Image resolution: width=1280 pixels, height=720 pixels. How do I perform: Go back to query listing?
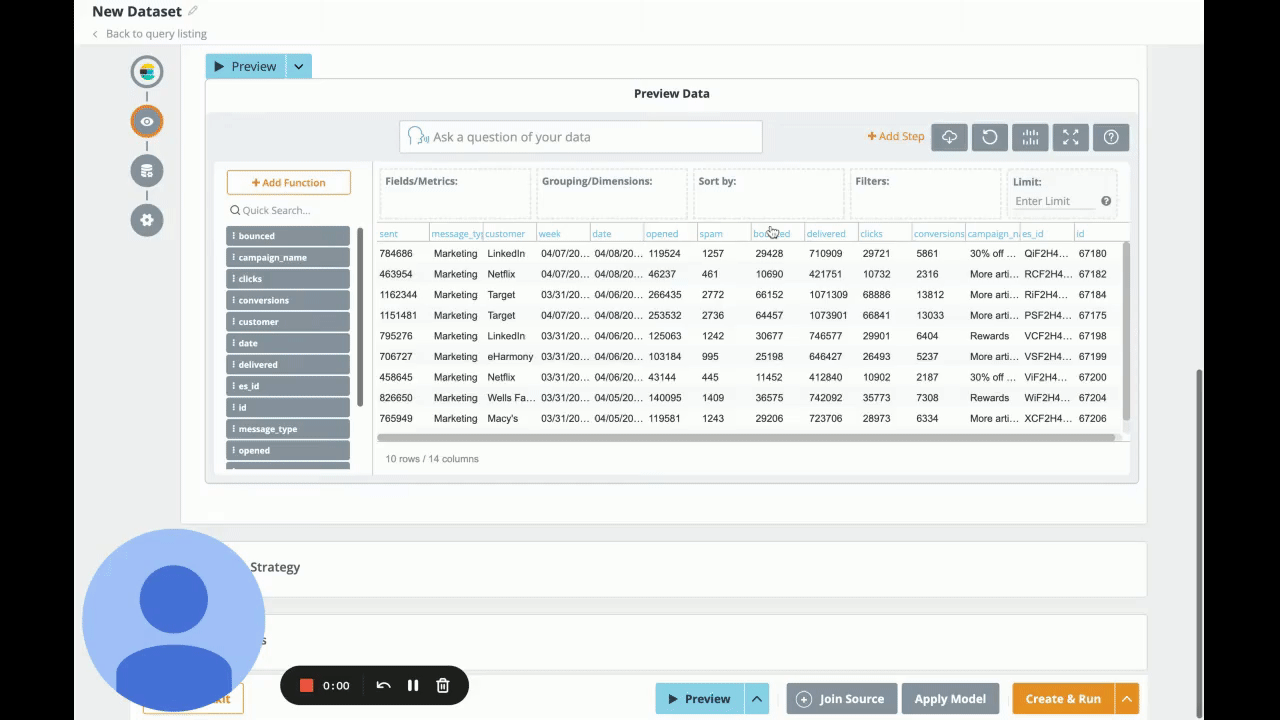pos(155,34)
